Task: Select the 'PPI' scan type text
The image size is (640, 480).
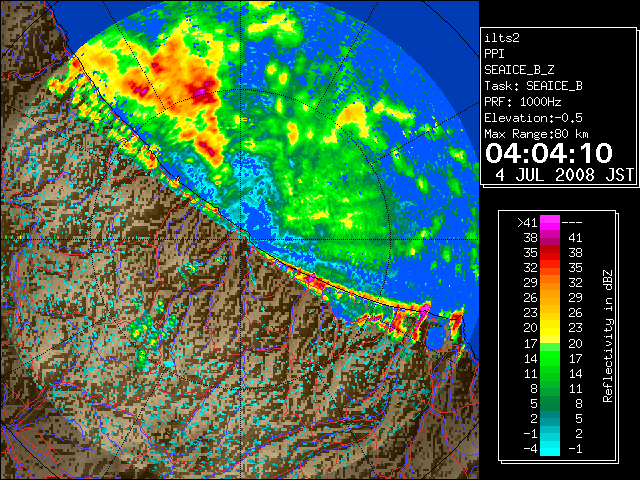Action: tap(494, 54)
